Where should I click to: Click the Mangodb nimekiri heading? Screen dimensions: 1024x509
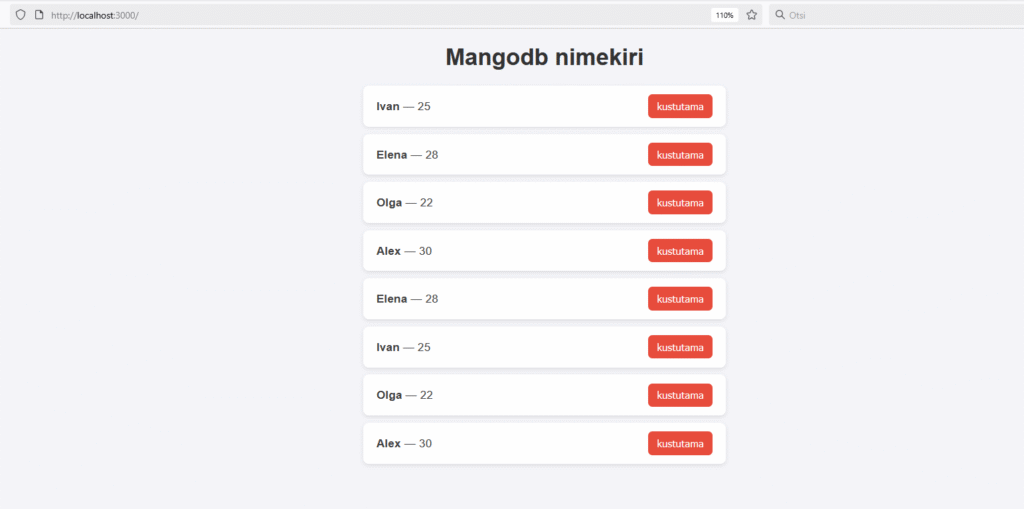[544, 58]
